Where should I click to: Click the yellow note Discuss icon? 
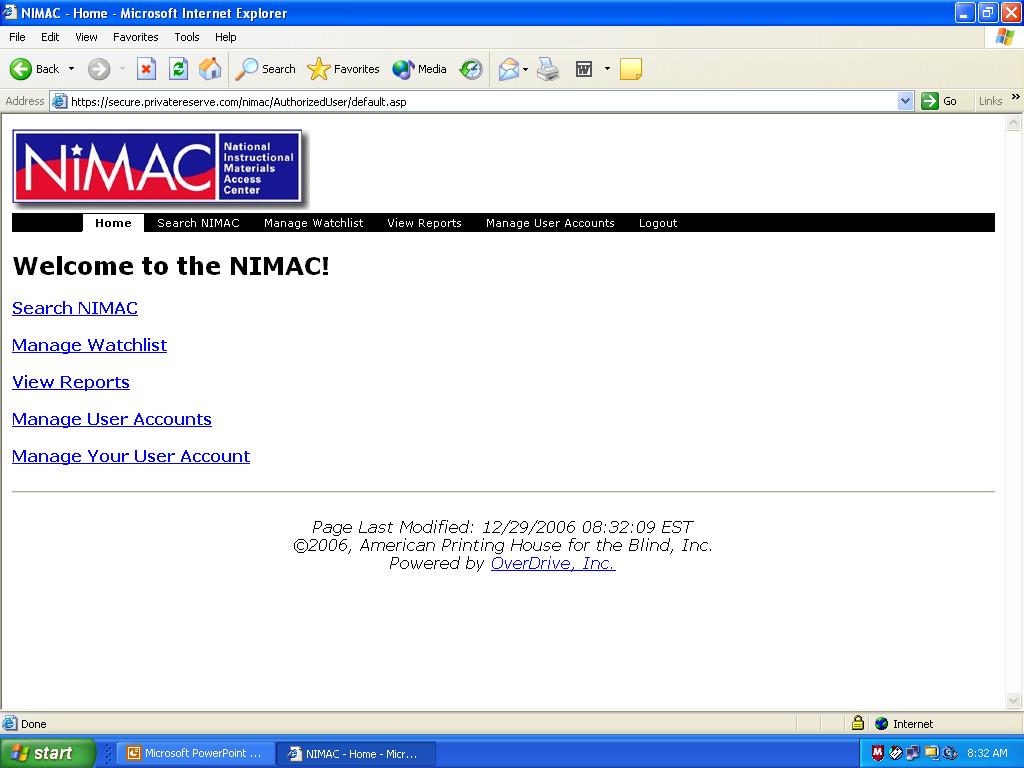(x=631, y=69)
